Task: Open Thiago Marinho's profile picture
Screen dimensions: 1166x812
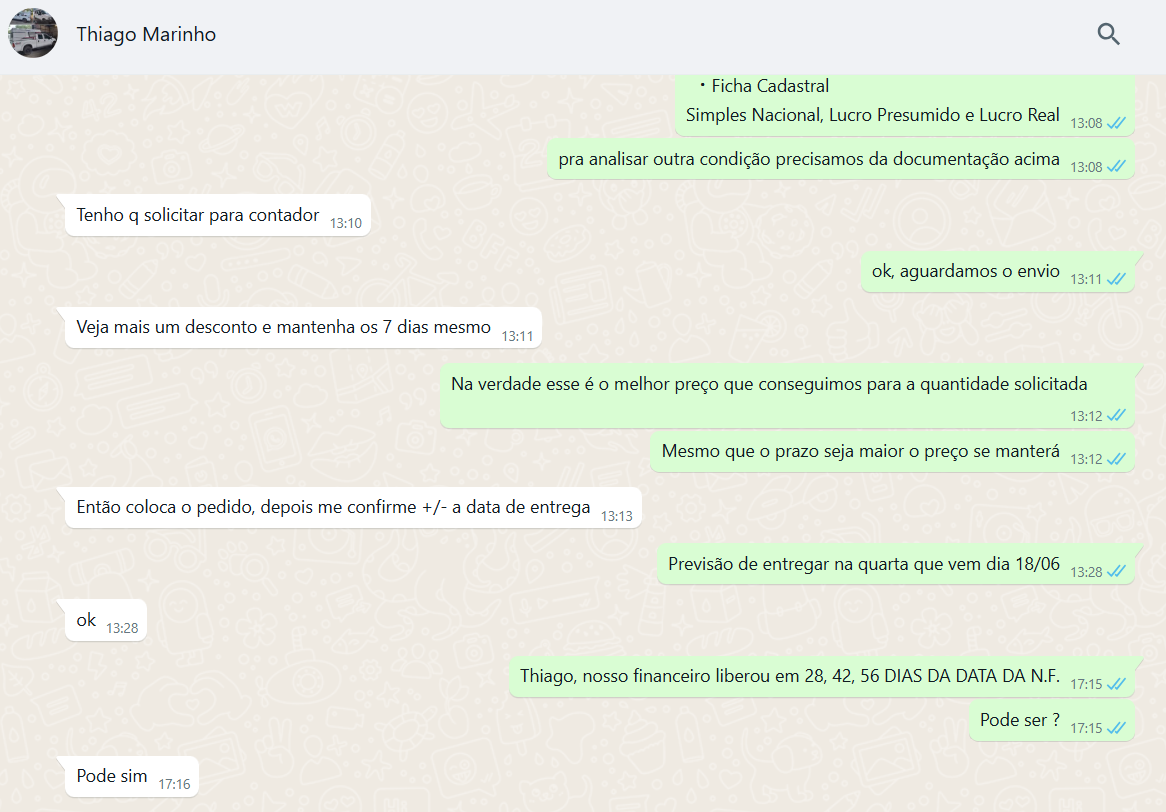Action: 33,33
